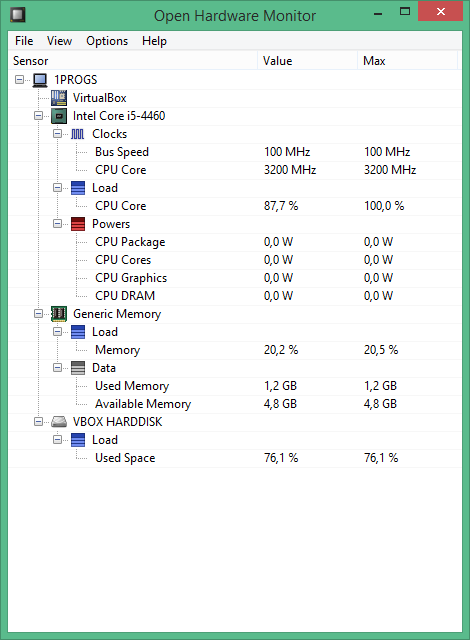The image size is (470, 640).
Task: Click the Generic Memory chip icon
Action: coord(59,314)
